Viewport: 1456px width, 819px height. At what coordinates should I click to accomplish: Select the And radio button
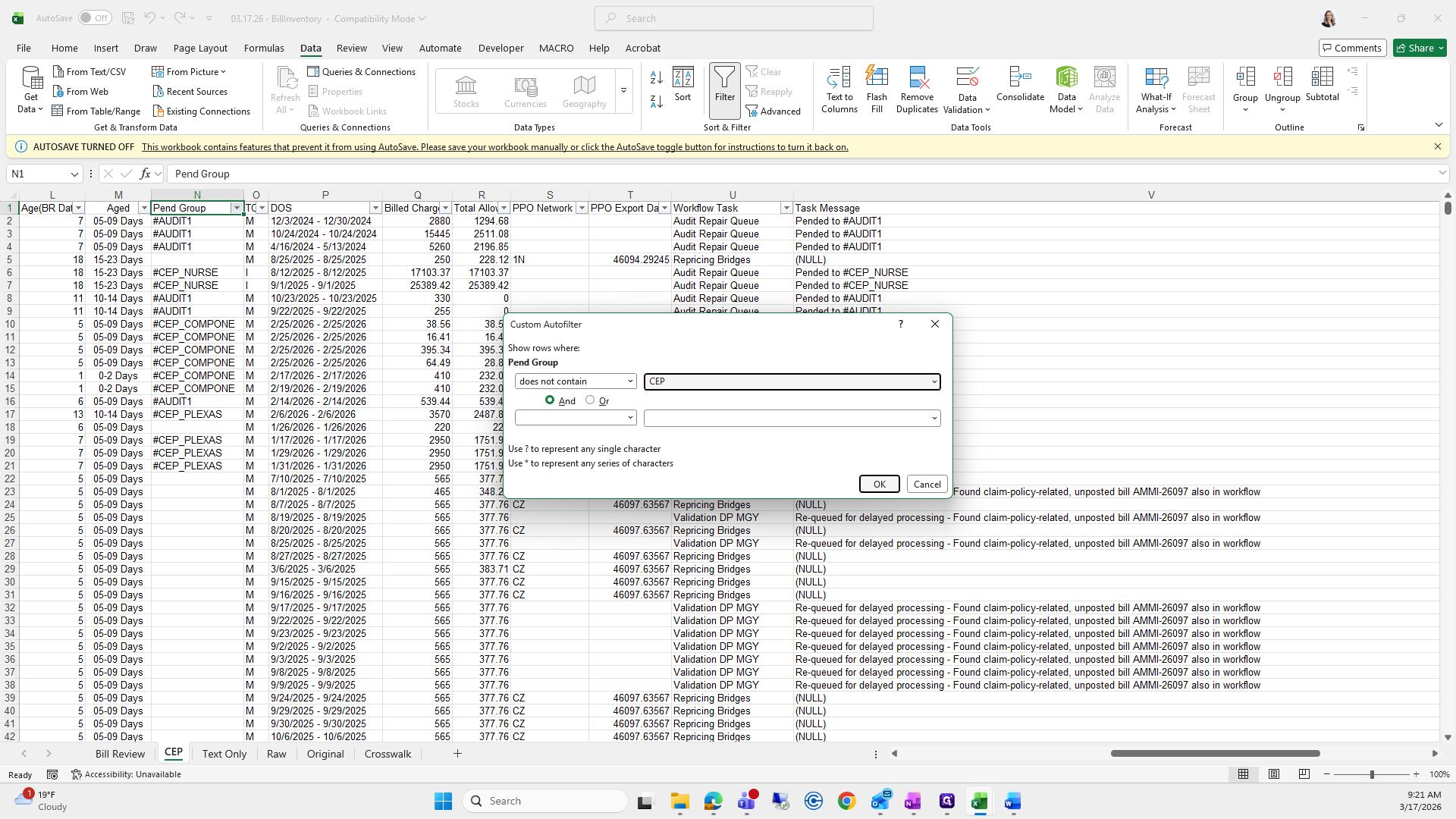(550, 400)
